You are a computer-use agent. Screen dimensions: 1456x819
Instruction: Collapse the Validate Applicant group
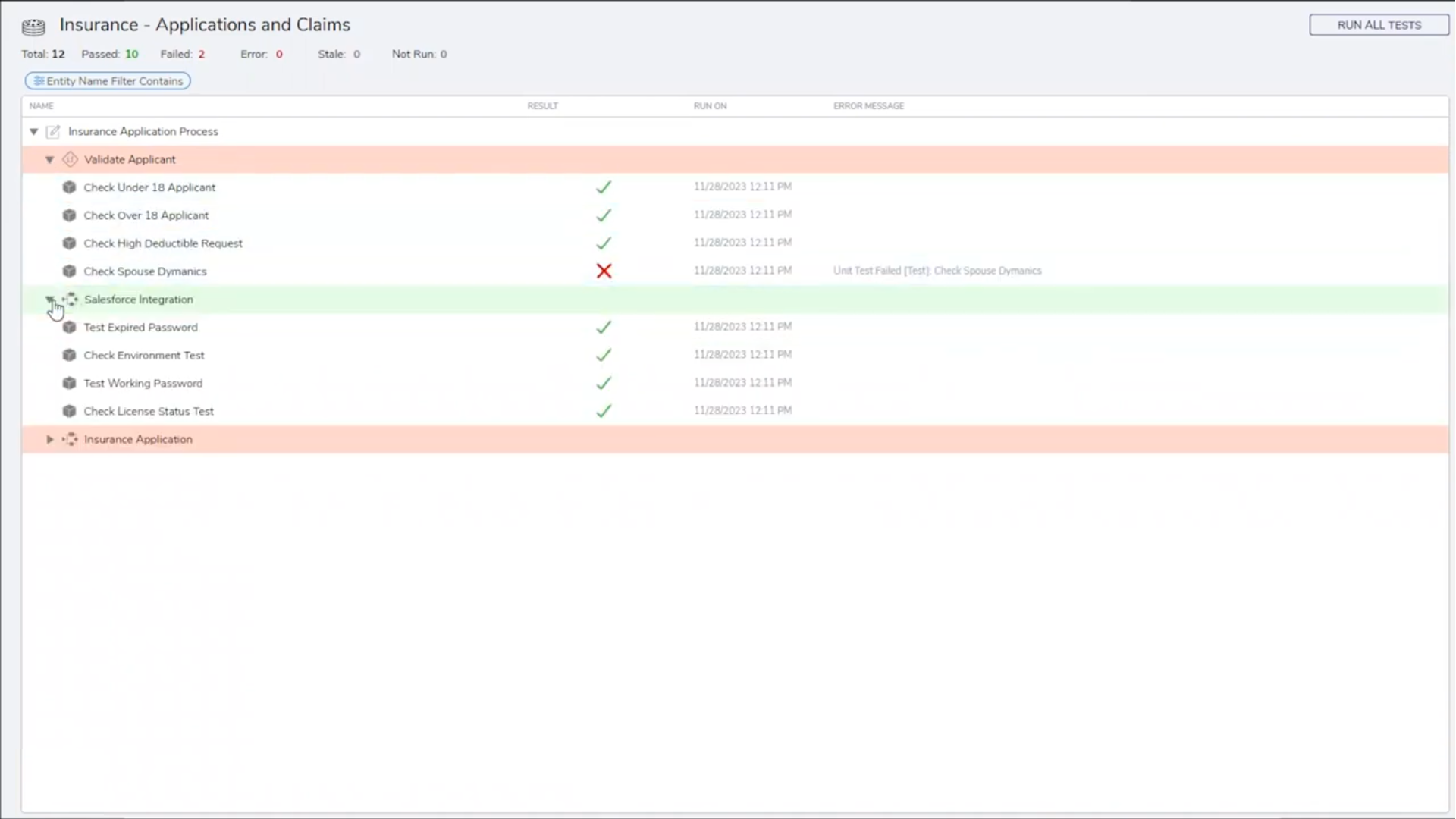[50, 160]
